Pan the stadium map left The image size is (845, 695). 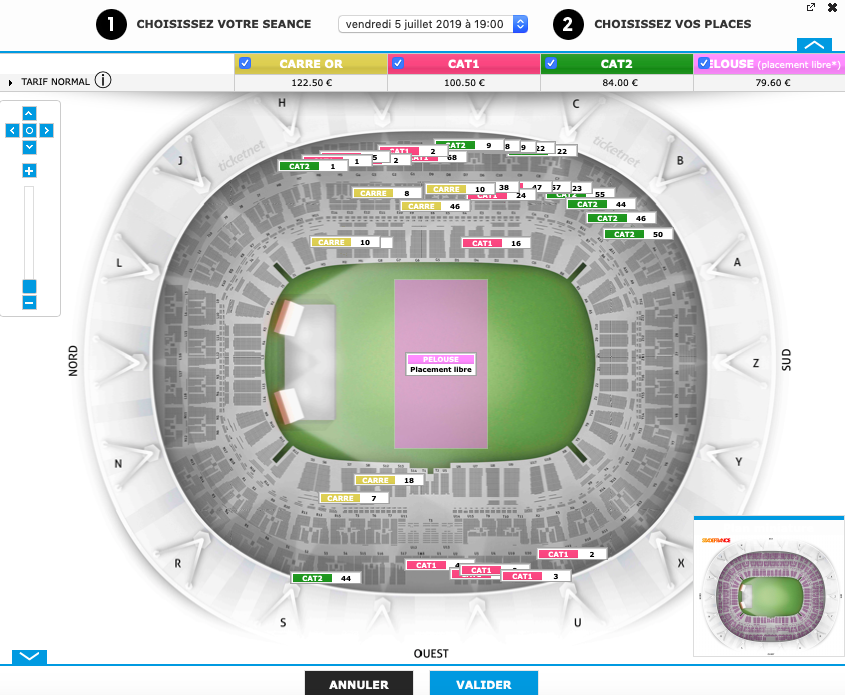point(11,130)
